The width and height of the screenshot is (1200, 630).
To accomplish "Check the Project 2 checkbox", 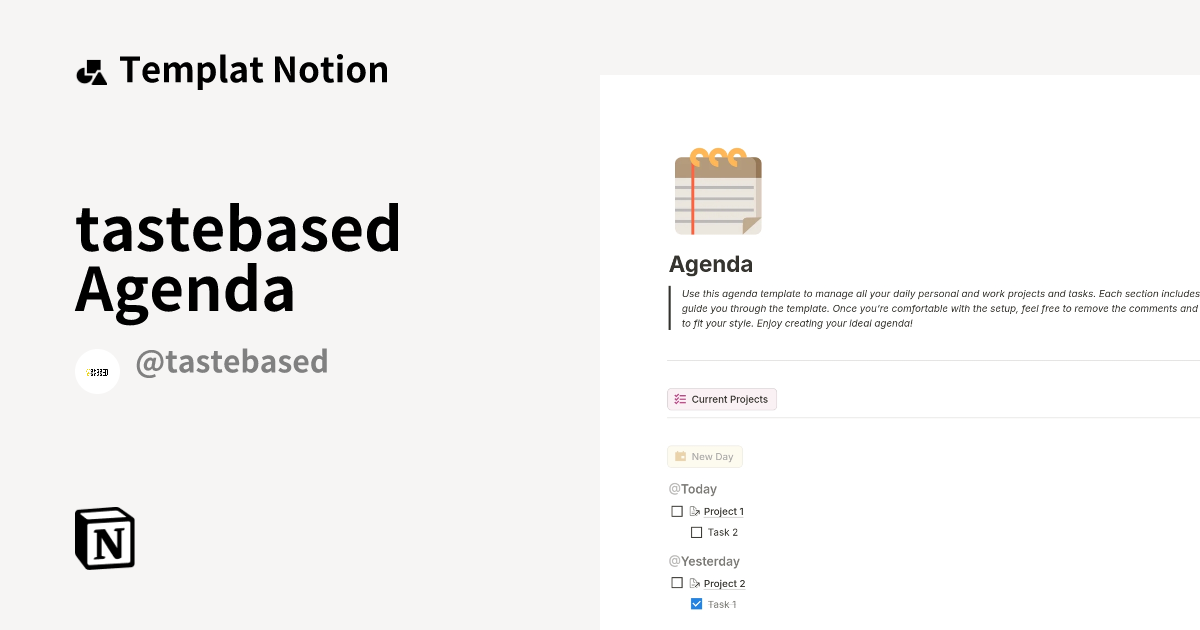I will [x=677, y=581].
